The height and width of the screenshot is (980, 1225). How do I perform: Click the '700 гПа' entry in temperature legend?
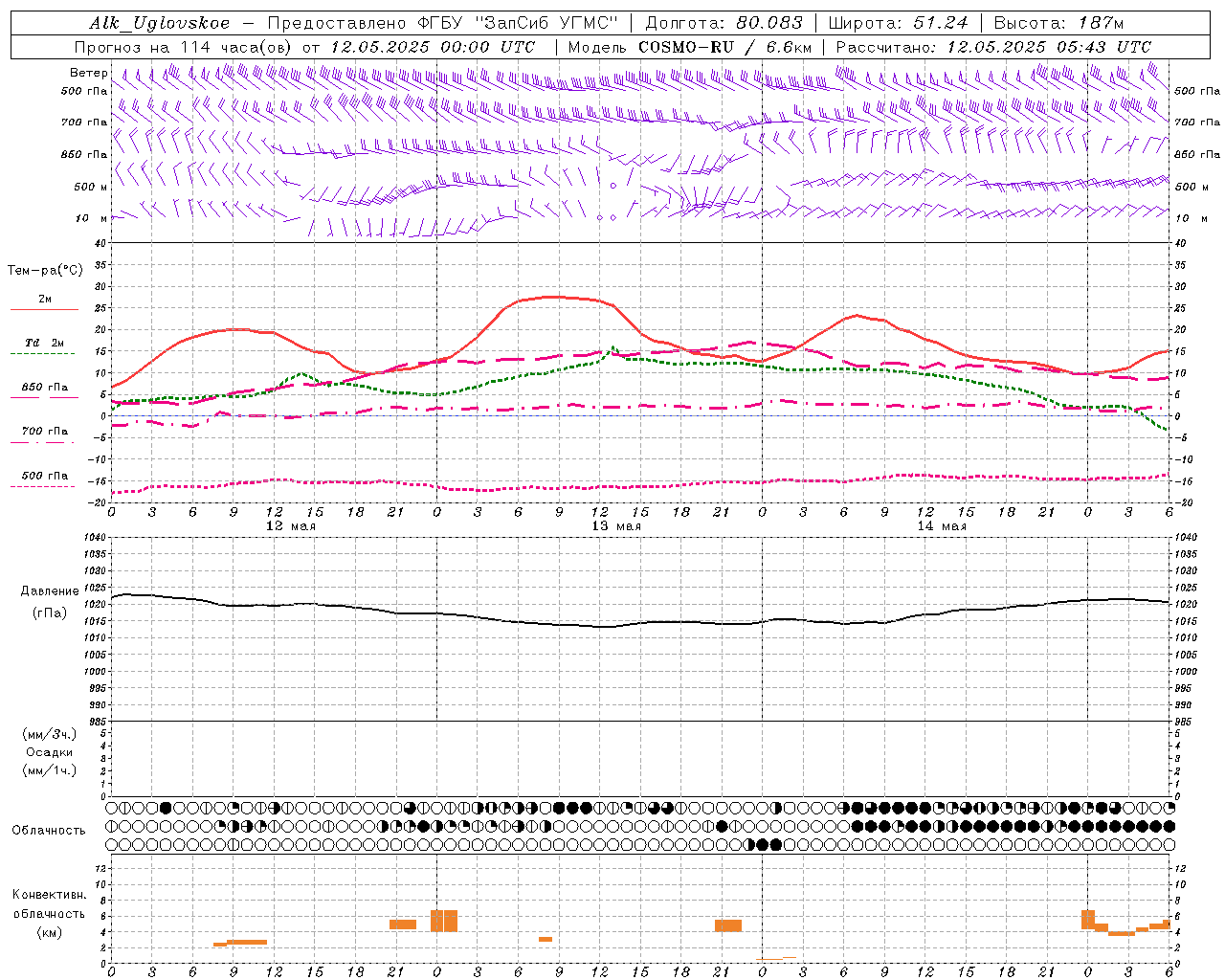45,432
